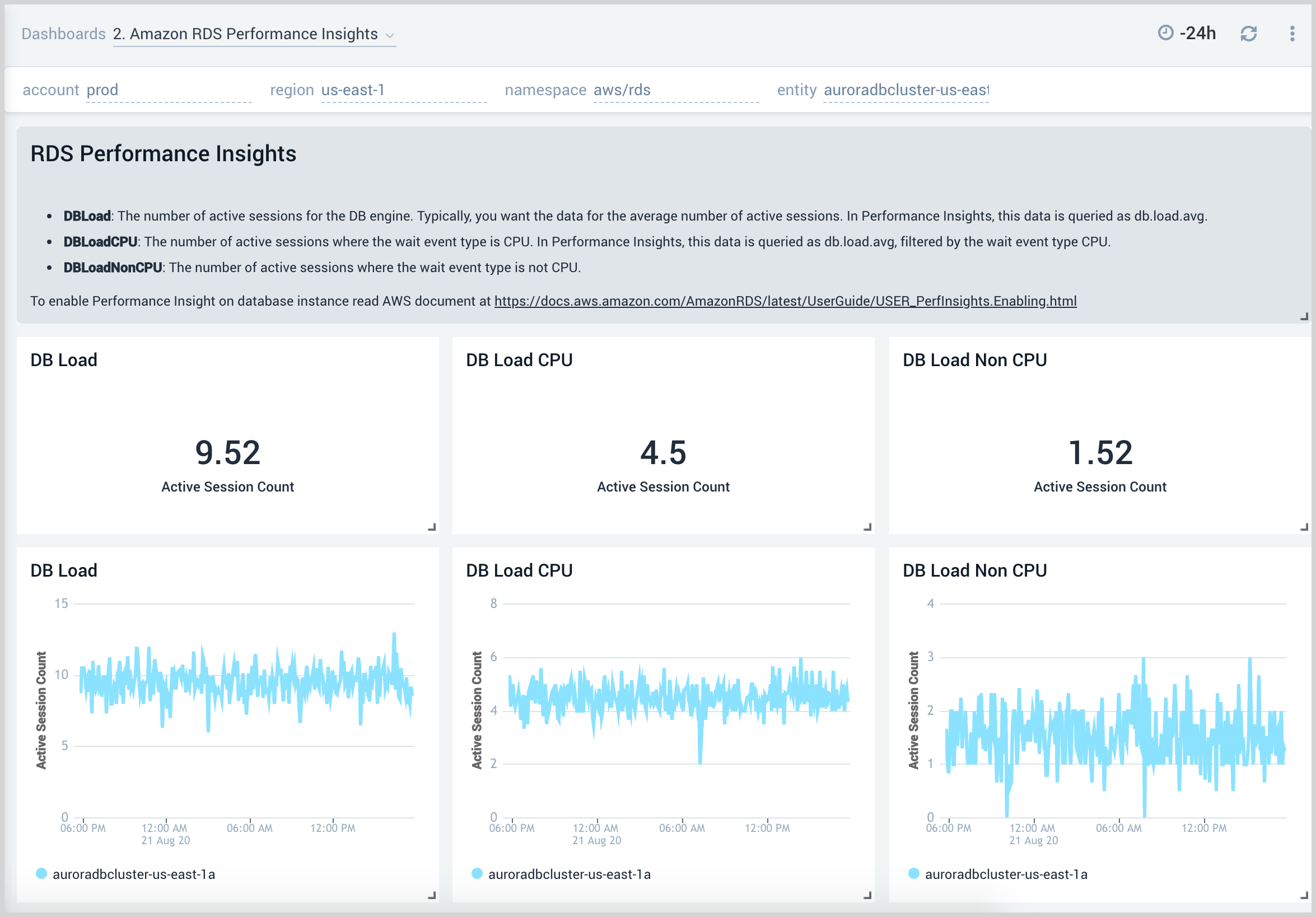Screen dimensions: 1316x917
Task: Click the Dashboards breadcrumb
Action: point(63,34)
